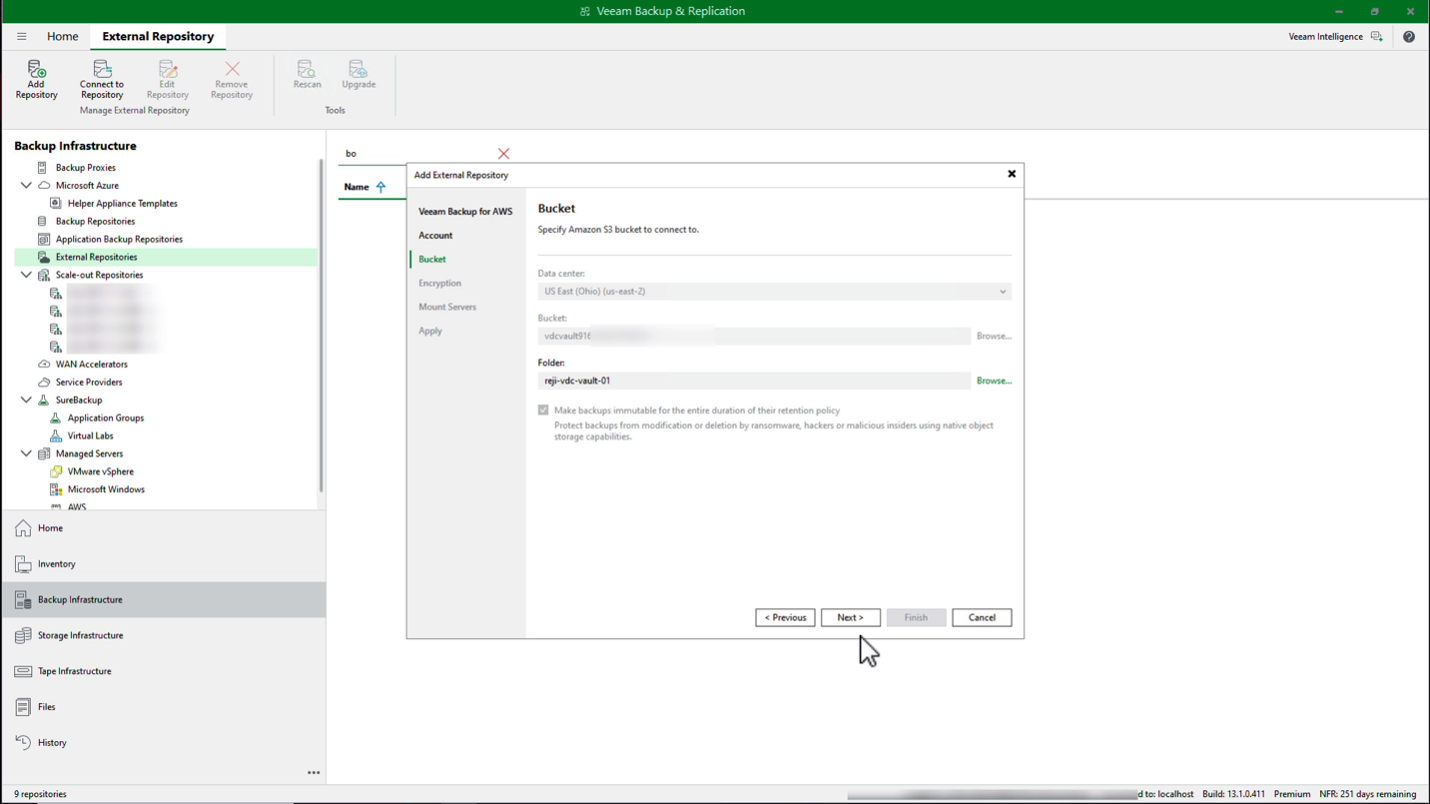This screenshot has height=804, width=1430.
Task: Select Application Groups under SureBackup
Action: pyautogui.click(x=105, y=418)
